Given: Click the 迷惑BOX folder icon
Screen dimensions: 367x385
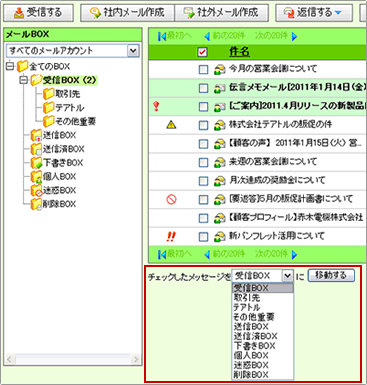Looking at the screenshot, I should tap(36, 190).
